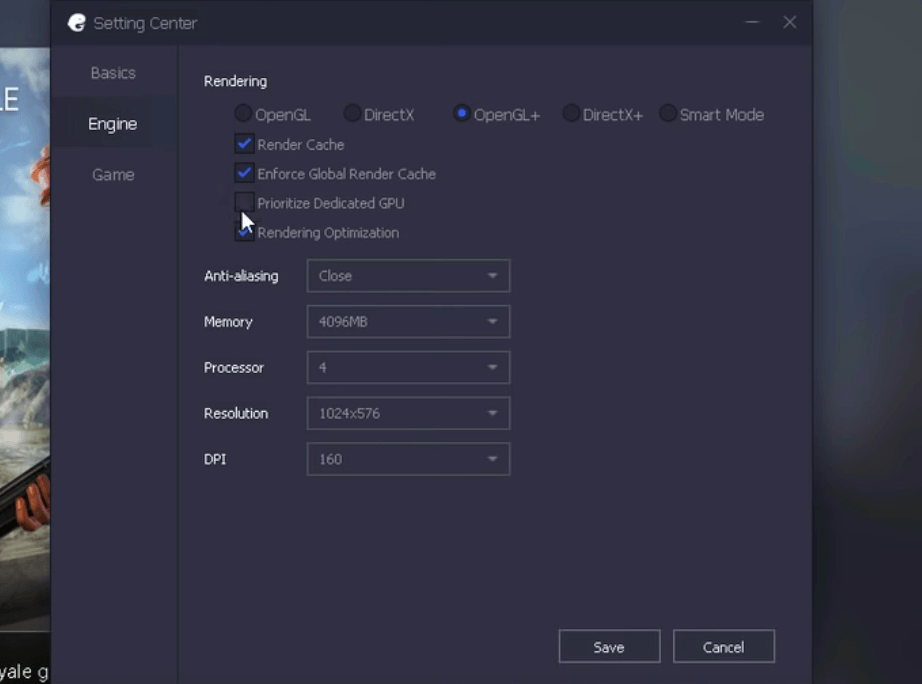Switch rendering to DirectX+
The image size is (922, 684).
[x=571, y=114]
